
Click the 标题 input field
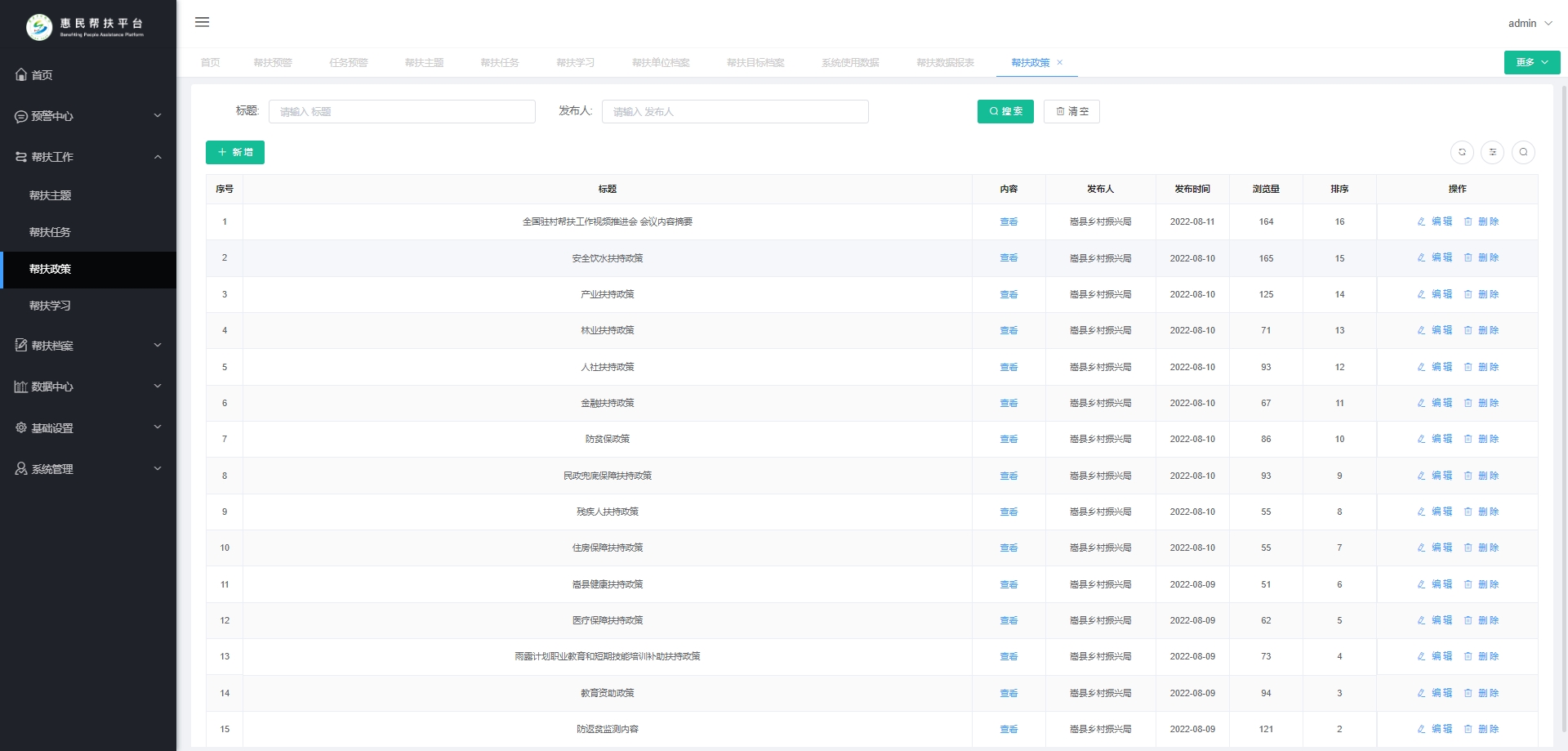coord(402,111)
